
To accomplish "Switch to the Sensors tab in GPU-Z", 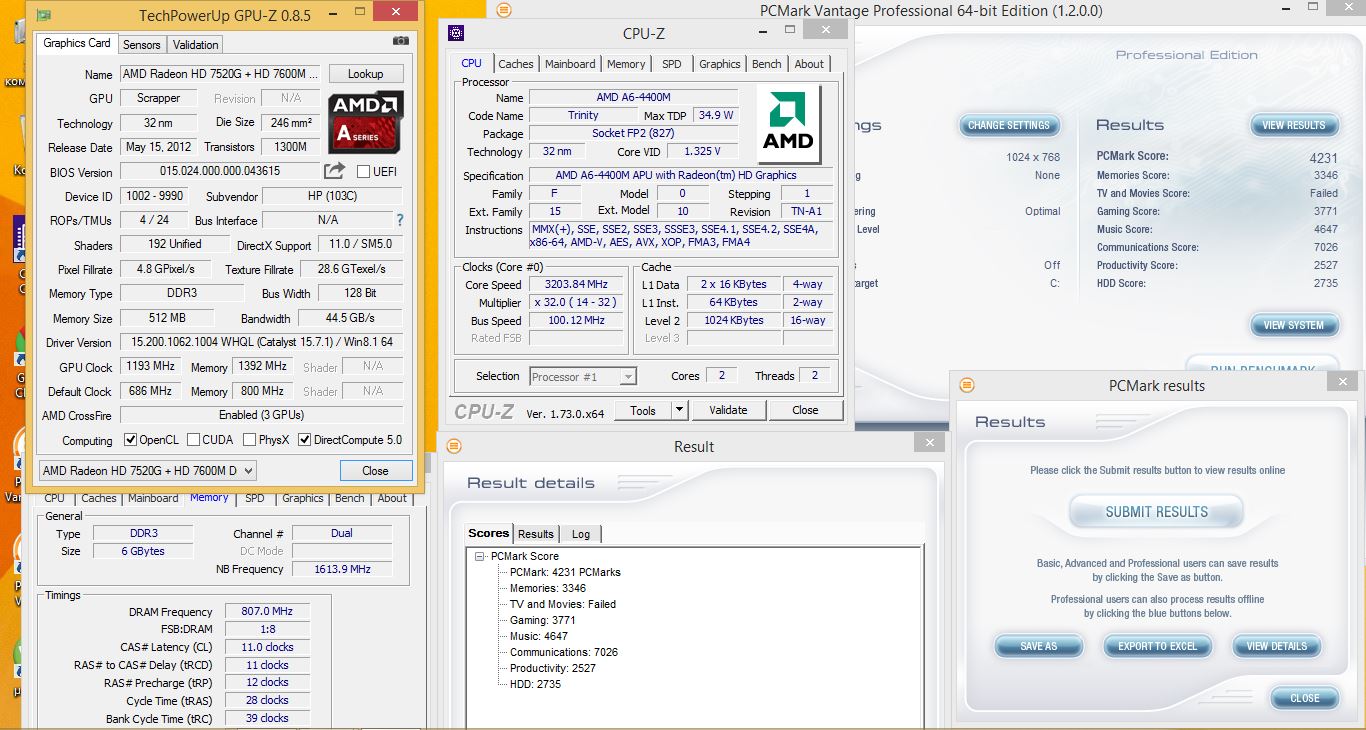I will click(x=142, y=45).
